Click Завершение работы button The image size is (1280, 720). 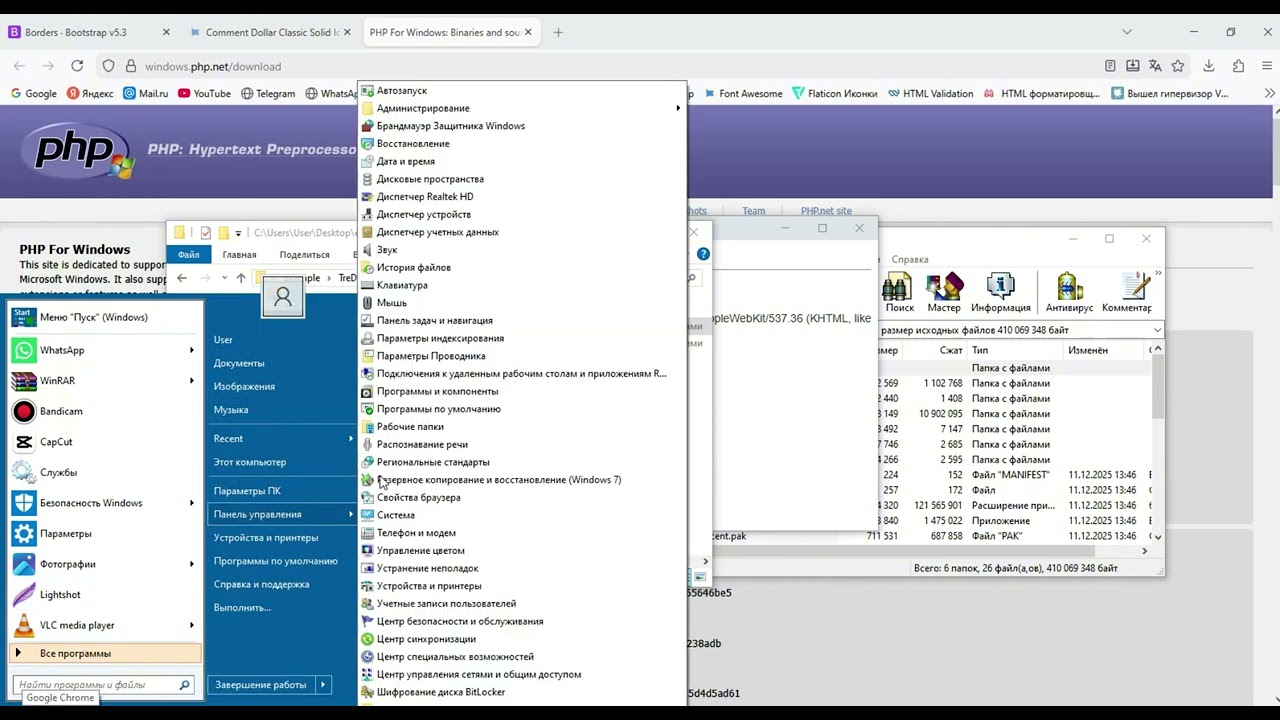261,685
